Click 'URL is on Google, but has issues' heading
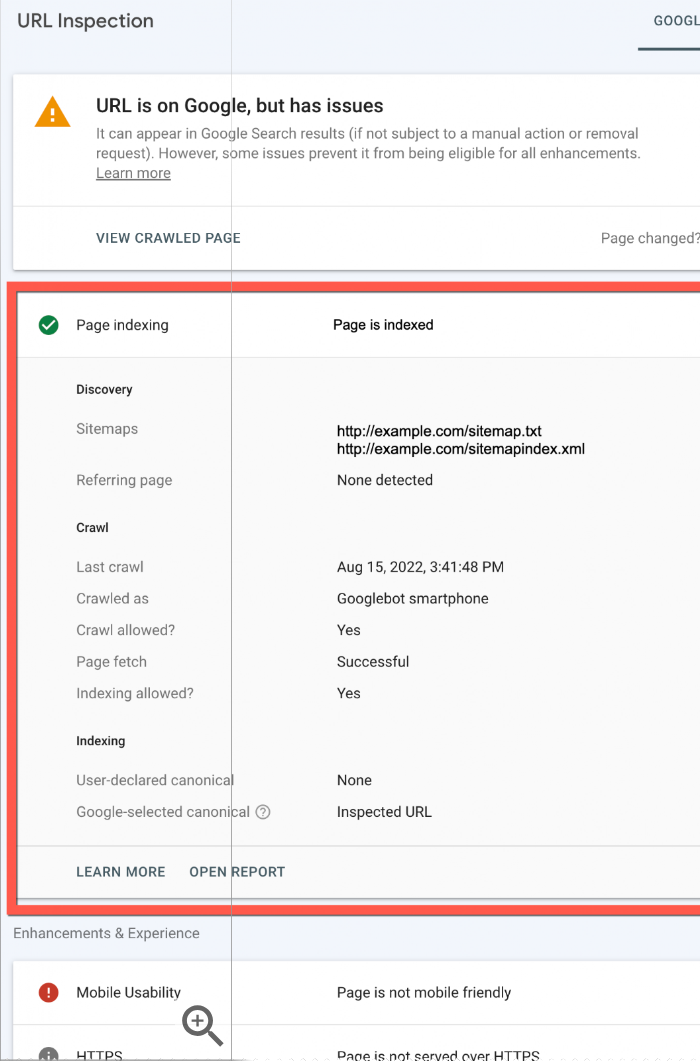 point(240,106)
